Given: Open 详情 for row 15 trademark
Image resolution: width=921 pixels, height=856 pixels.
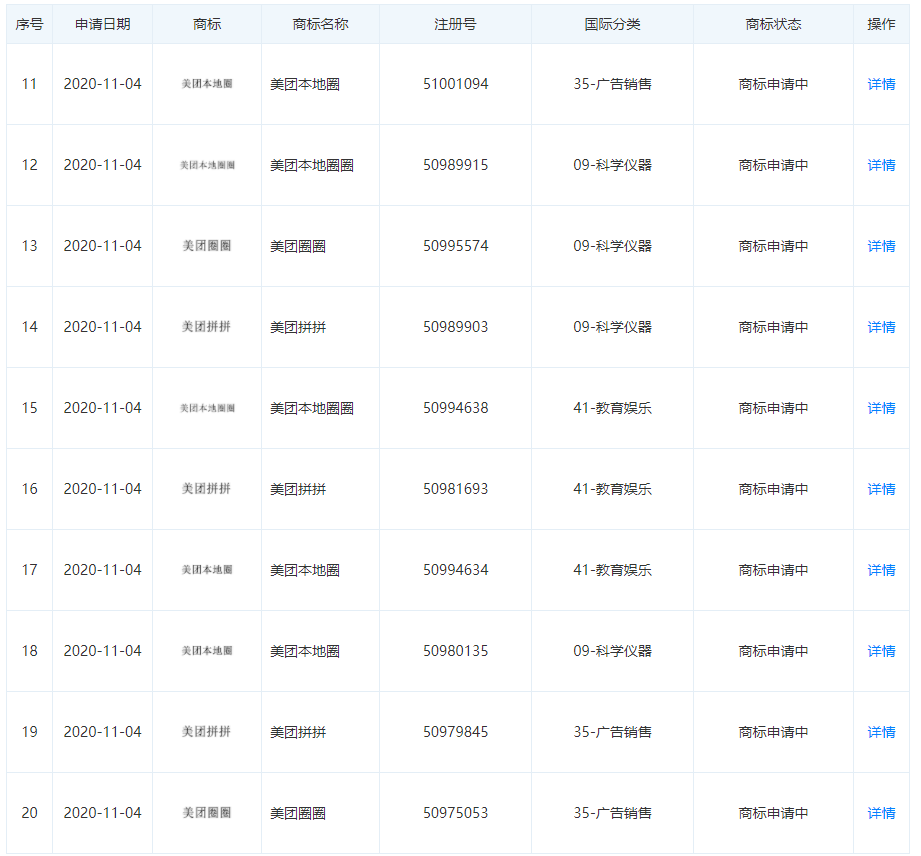Looking at the screenshot, I should pyautogui.click(x=881, y=408).
